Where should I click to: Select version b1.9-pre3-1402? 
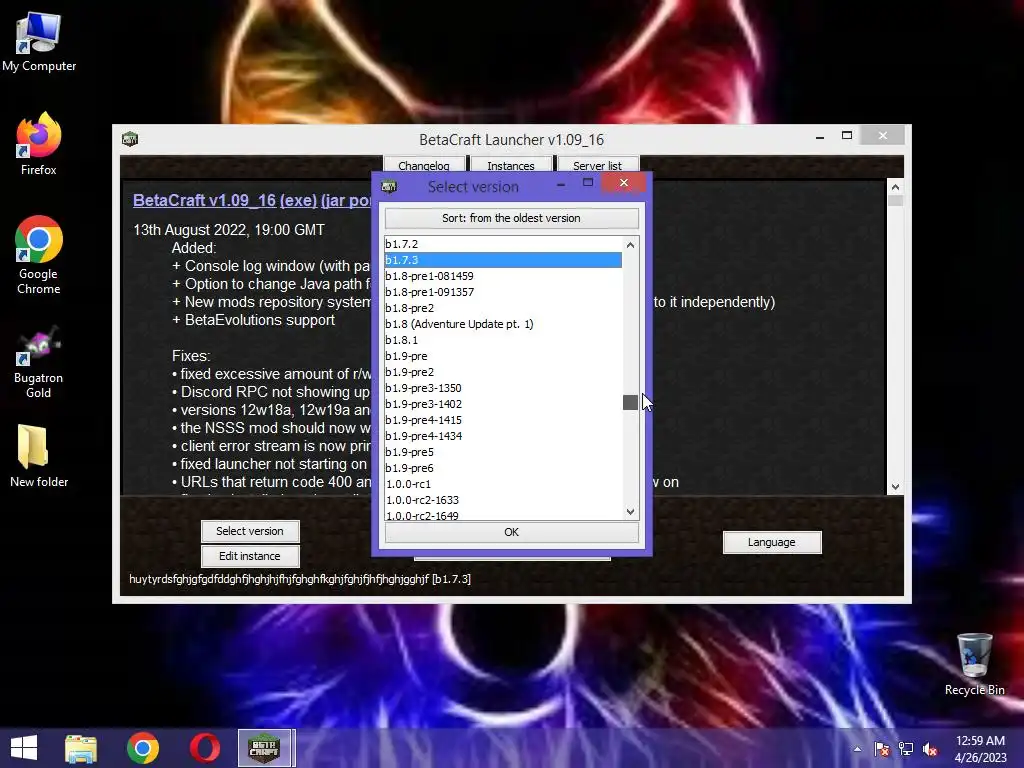[503, 404]
